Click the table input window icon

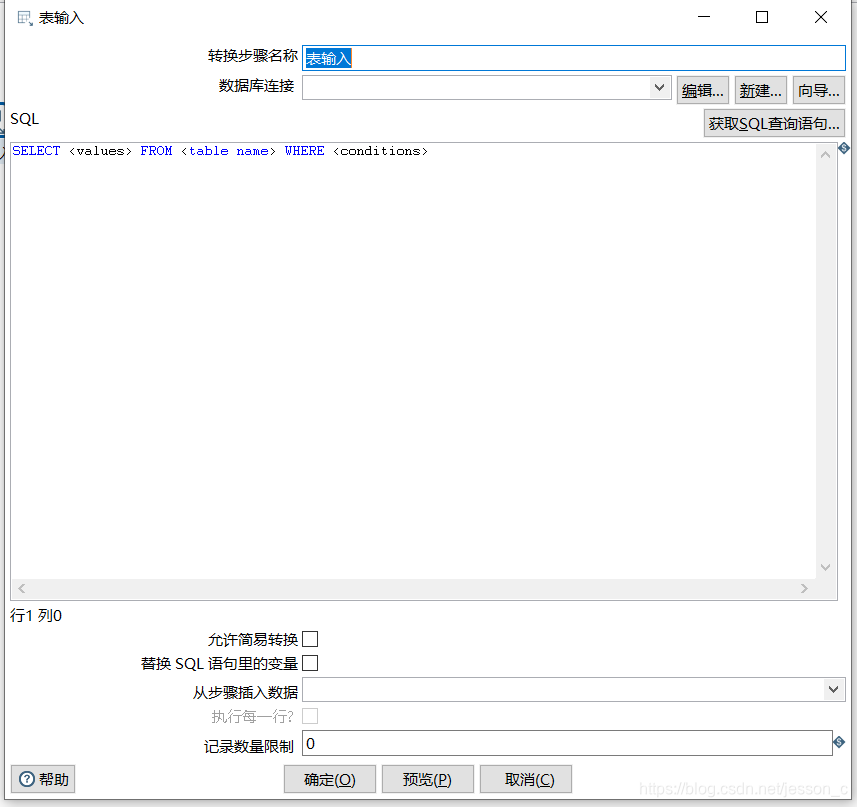coord(25,18)
